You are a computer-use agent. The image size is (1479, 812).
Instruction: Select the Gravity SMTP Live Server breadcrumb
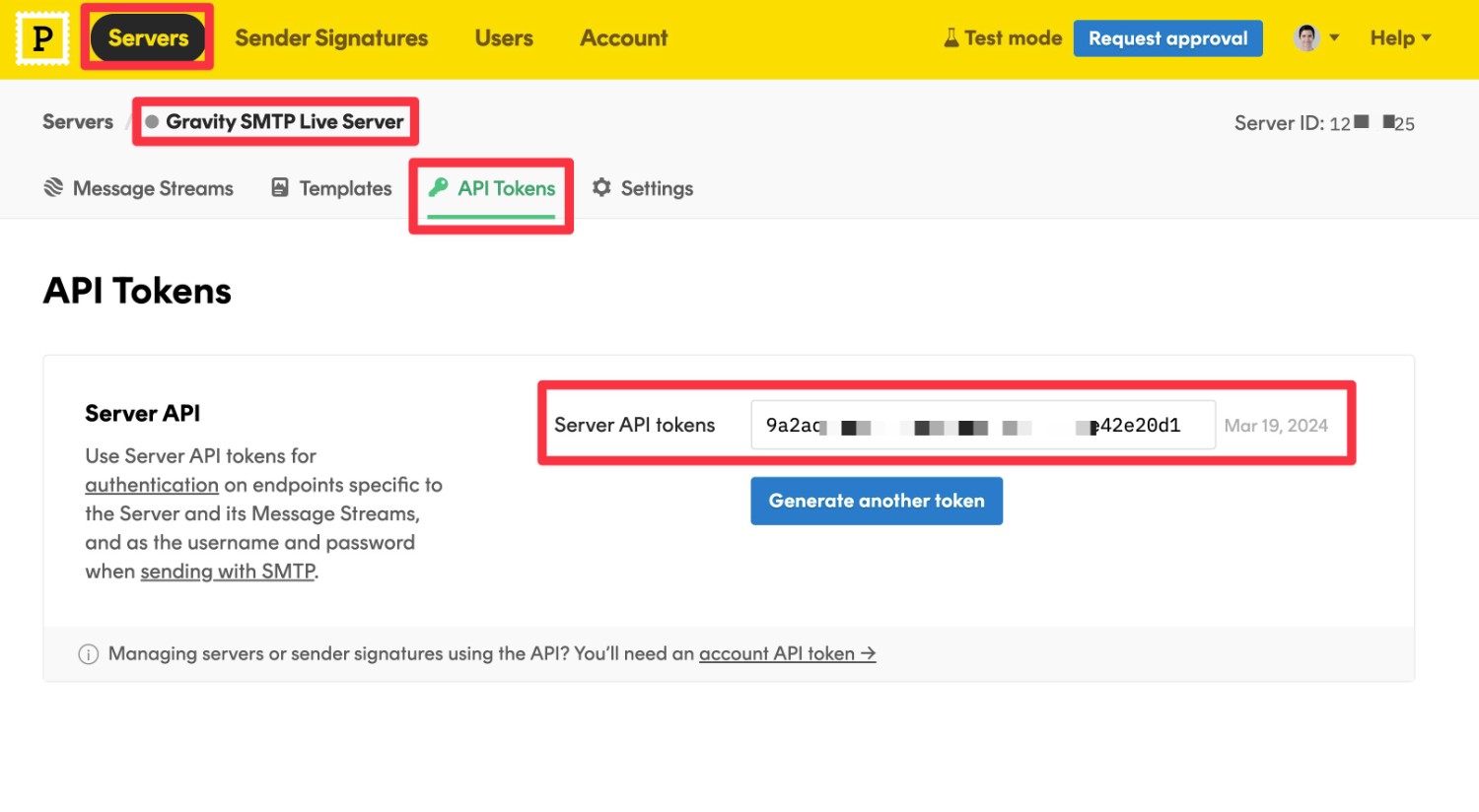285,122
